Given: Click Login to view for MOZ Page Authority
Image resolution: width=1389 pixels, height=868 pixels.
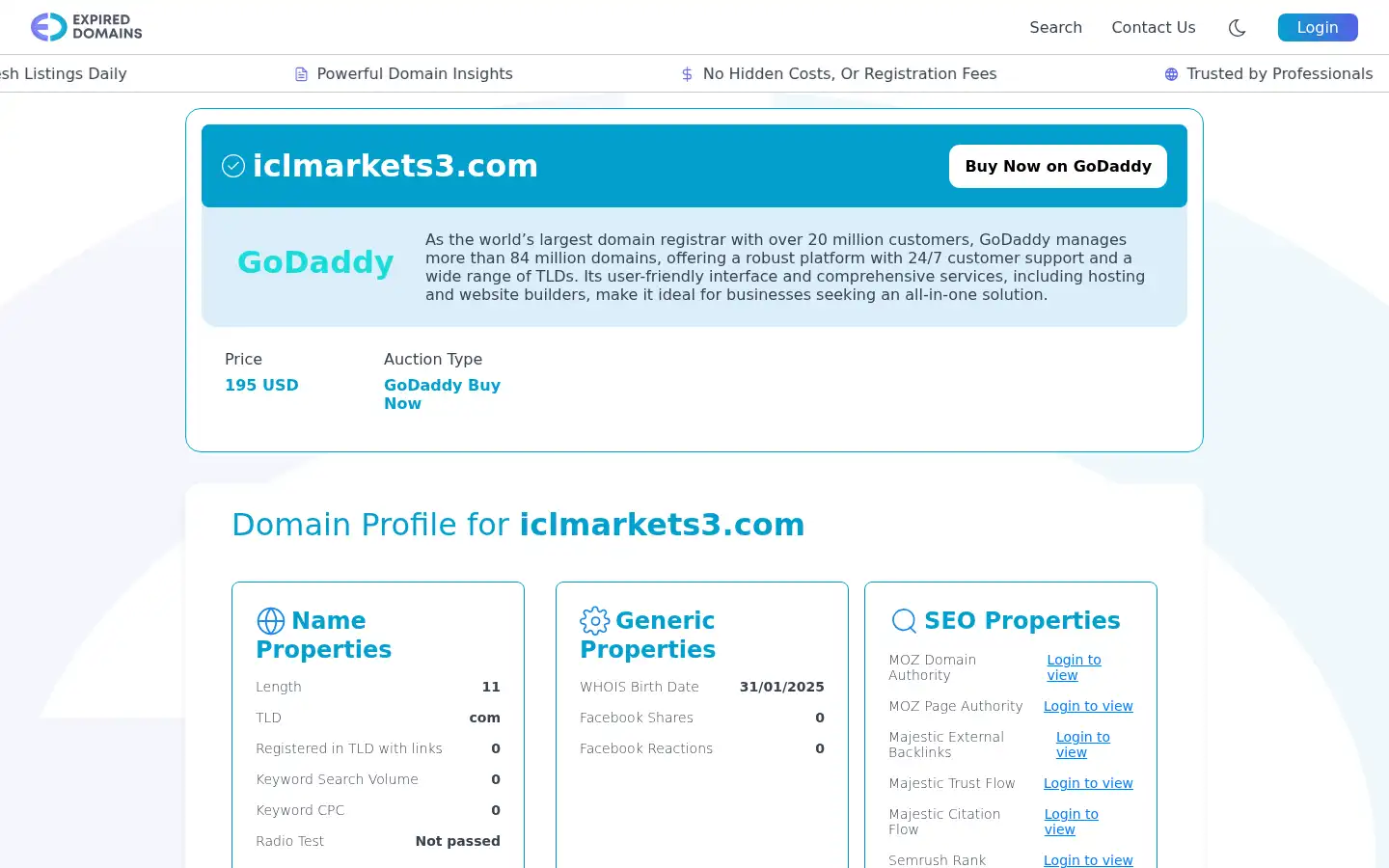Looking at the screenshot, I should (1088, 706).
